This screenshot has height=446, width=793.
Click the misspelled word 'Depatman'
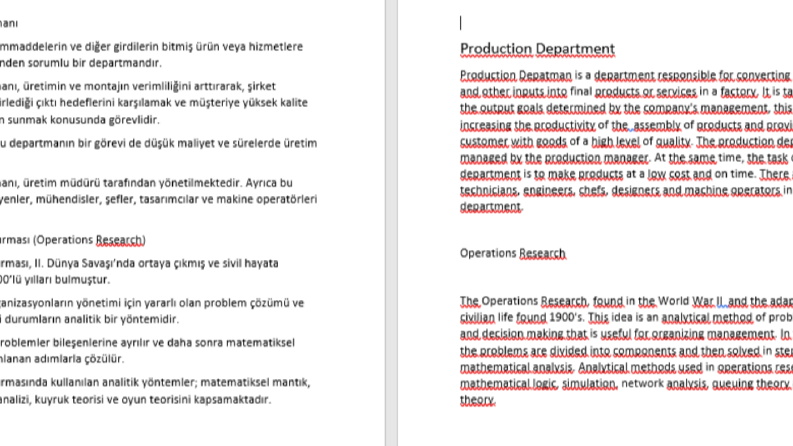pyautogui.click(x=545, y=75)
